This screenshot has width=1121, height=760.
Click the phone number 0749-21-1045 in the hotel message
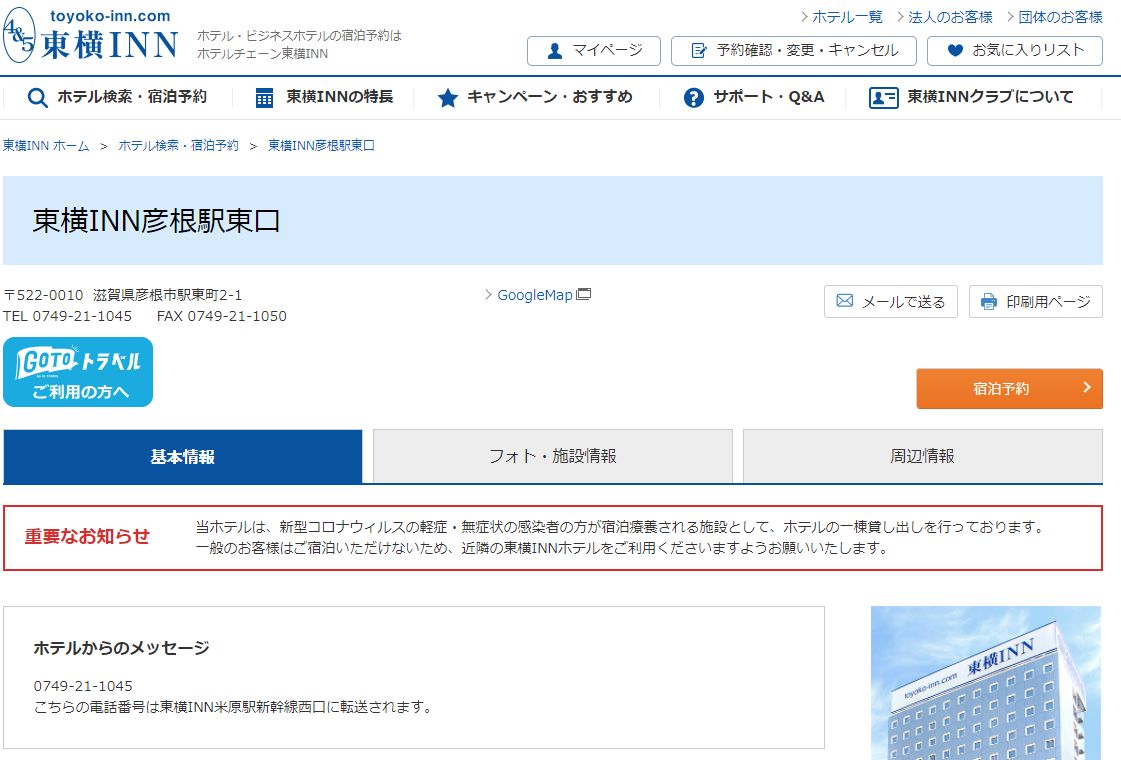pos(83,686)
